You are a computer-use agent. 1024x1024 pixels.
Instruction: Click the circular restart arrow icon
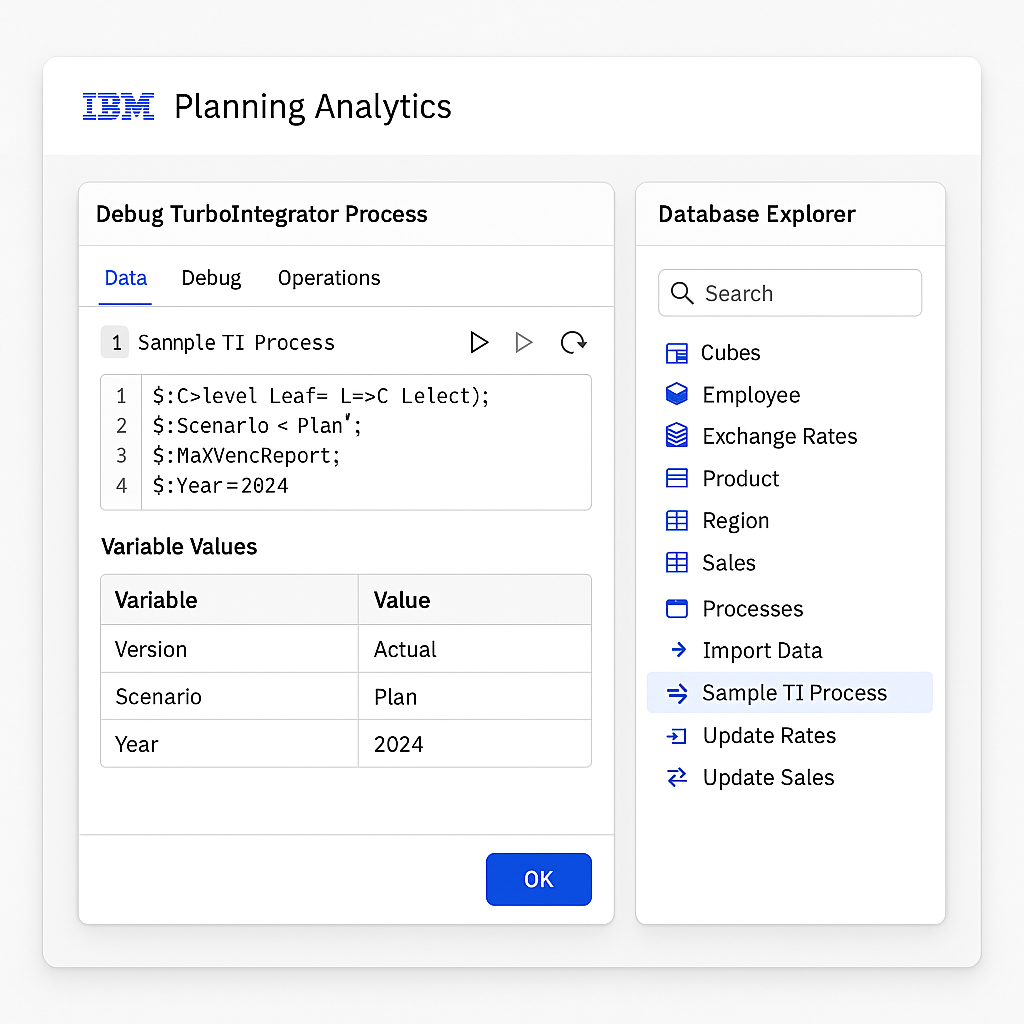point(573,342)
